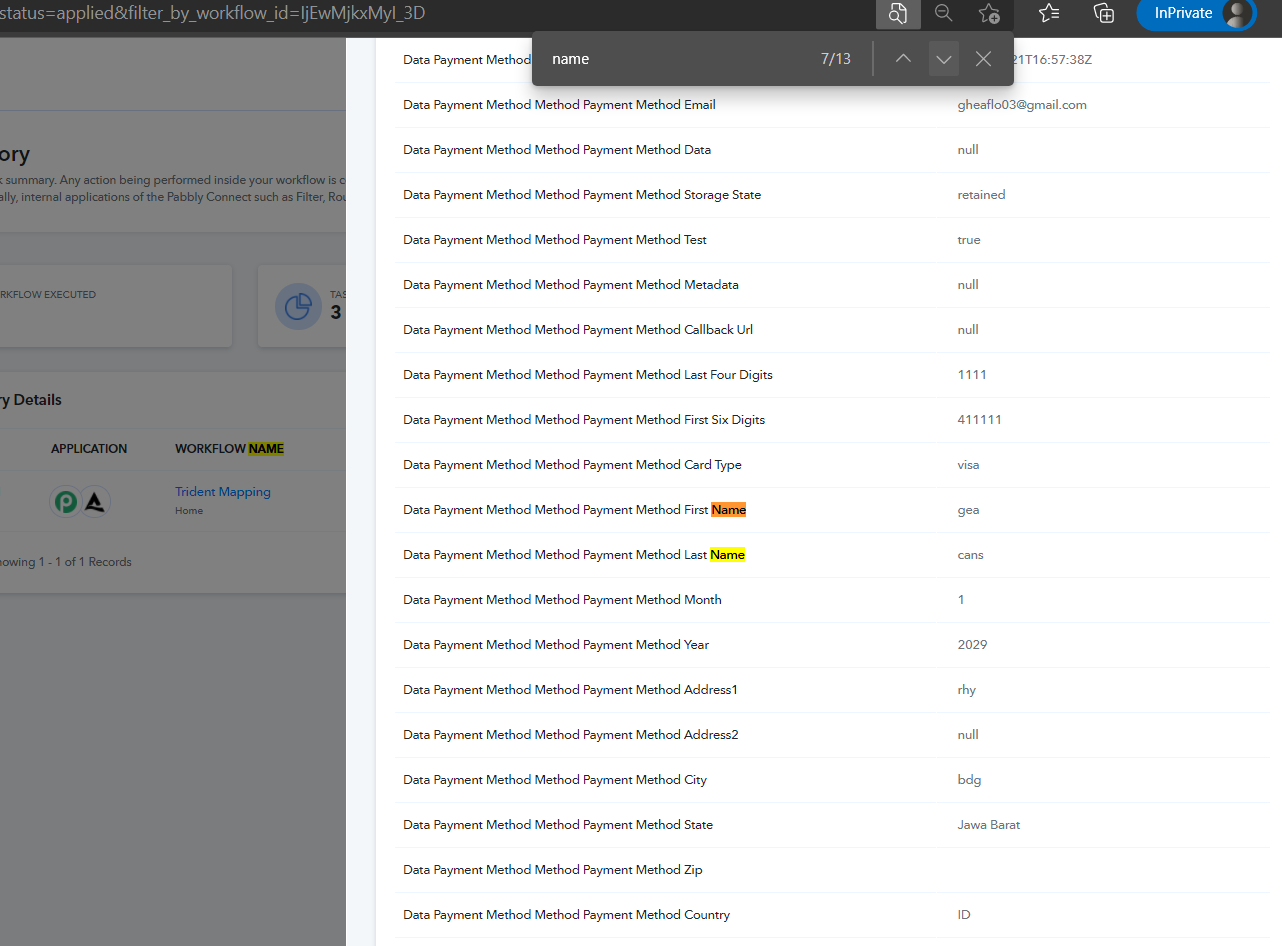Image resolution: width=1282 pixels, height=946 pixels.
Task: Open the Trident Mapping workflow link
Action: coord(223,492)
